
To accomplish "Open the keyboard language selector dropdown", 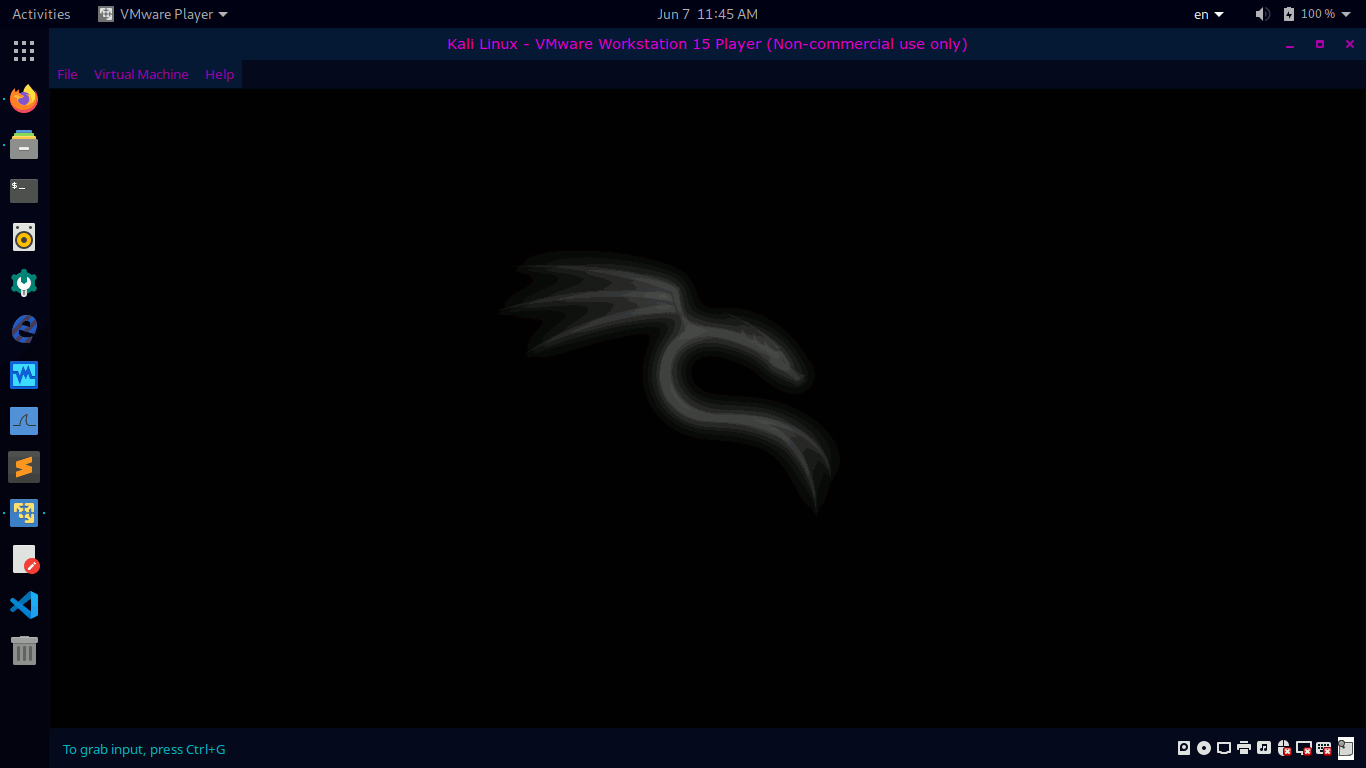I will point(1205,14).
